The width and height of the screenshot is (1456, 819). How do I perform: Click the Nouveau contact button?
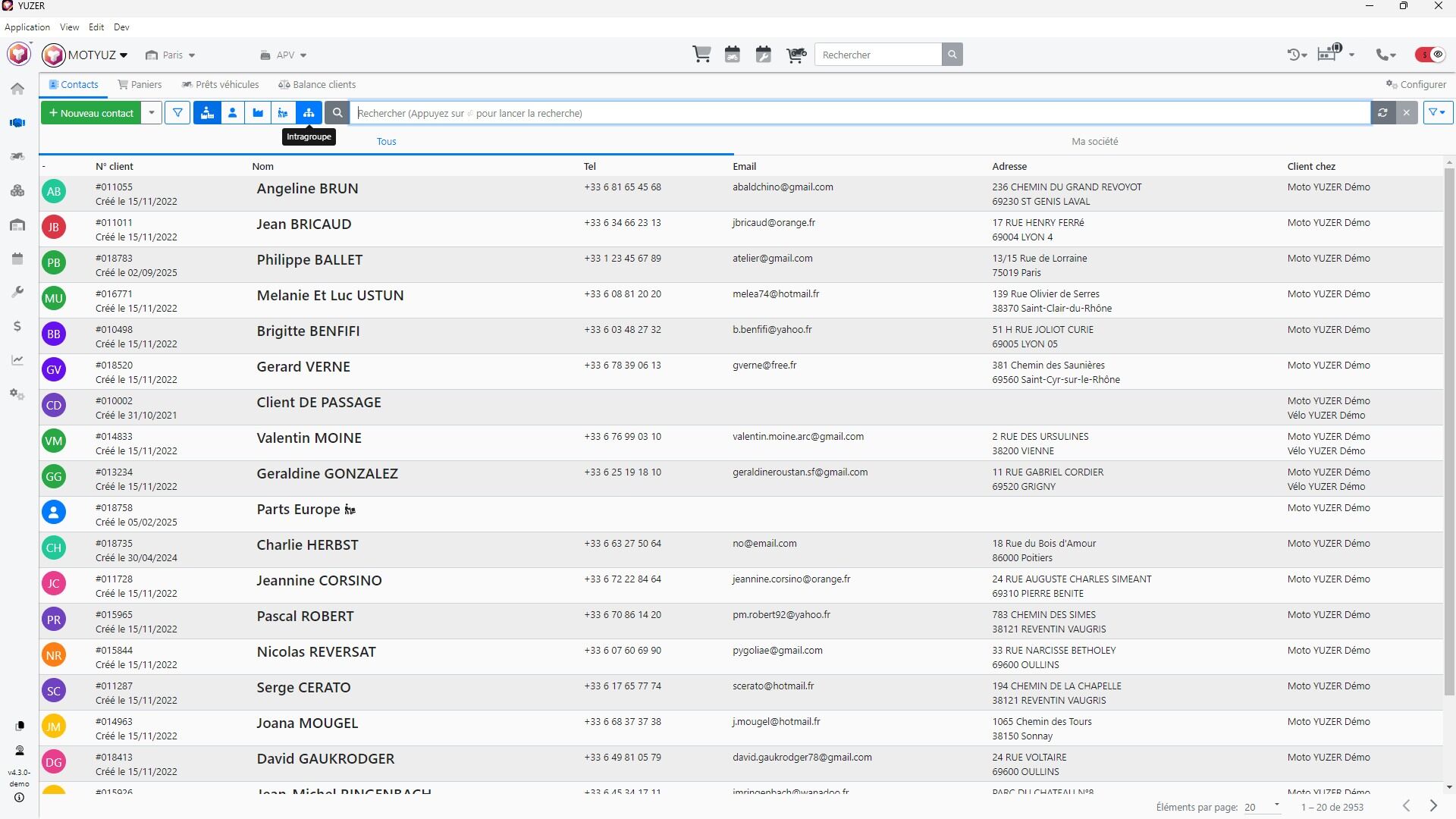91,113
